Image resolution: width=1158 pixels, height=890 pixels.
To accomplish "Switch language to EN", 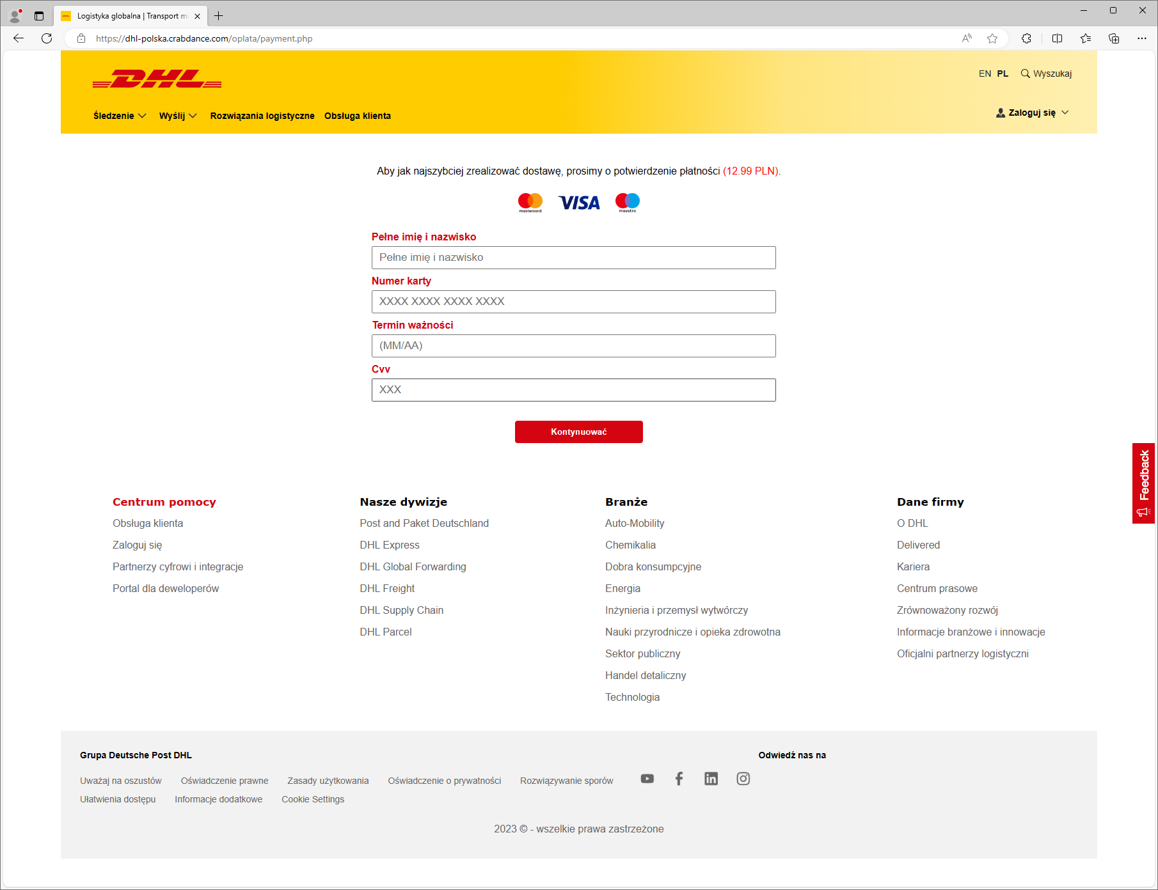I will [985, 74].
